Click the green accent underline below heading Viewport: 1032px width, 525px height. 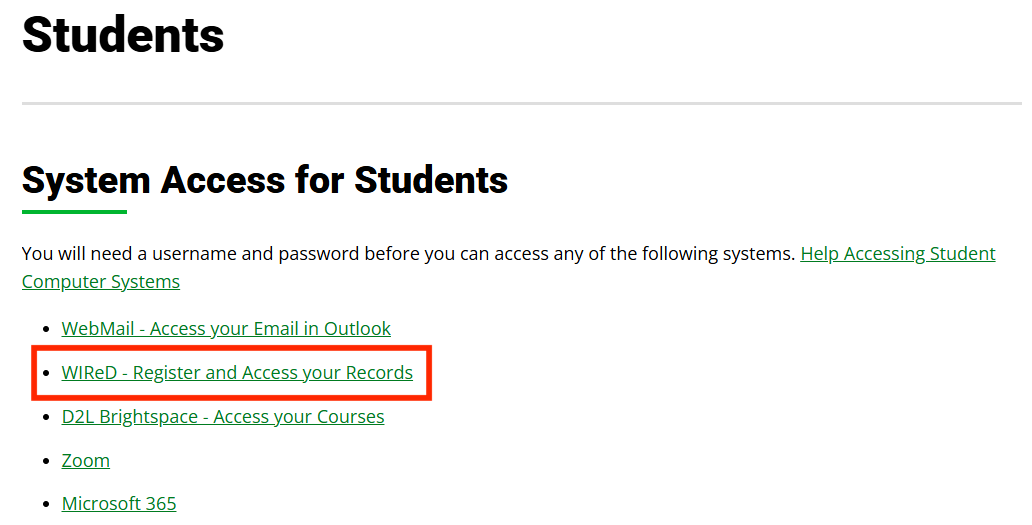coord(74,212)
